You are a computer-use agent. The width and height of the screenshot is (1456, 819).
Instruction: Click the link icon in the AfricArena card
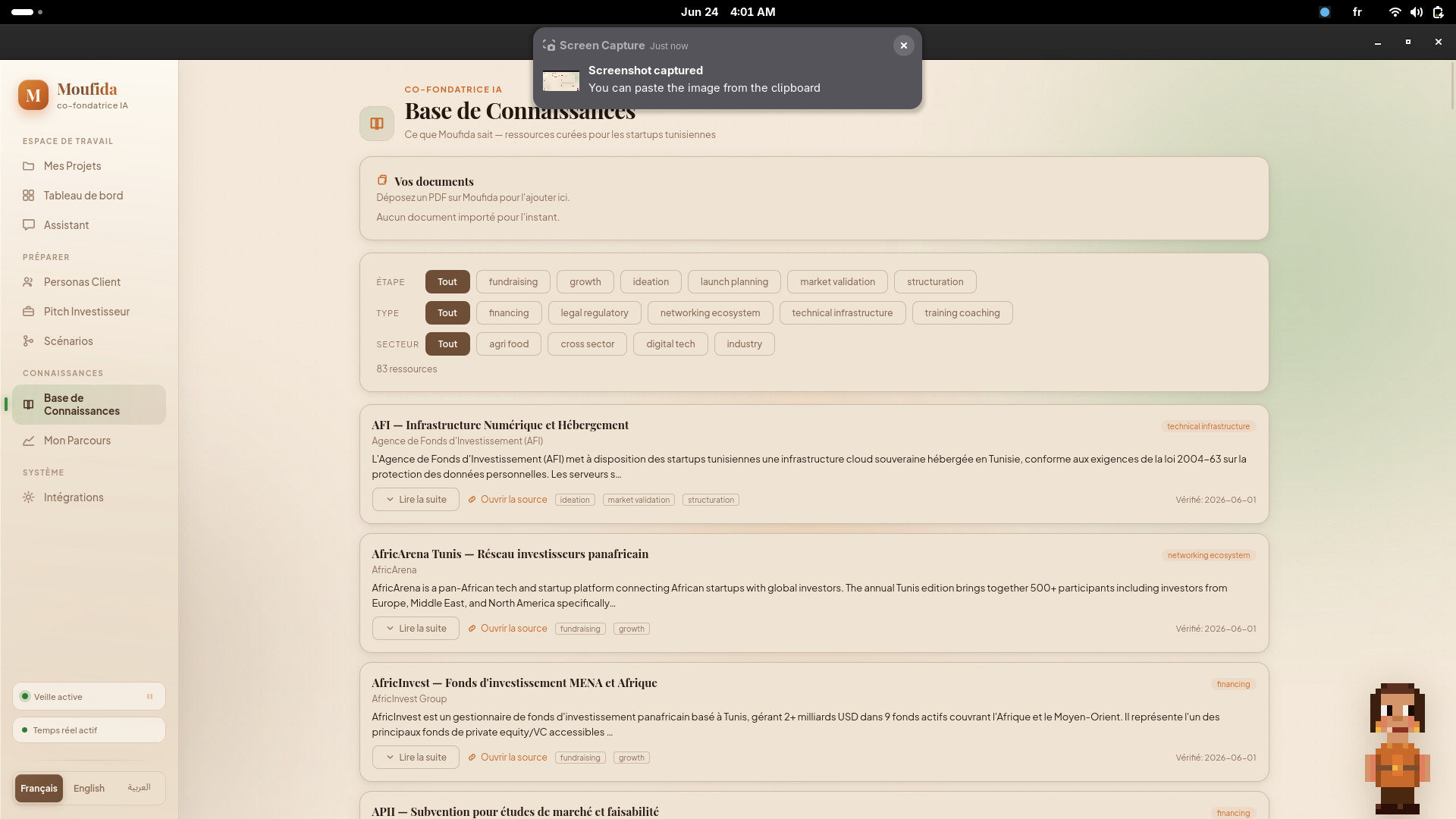click(472, 629)
